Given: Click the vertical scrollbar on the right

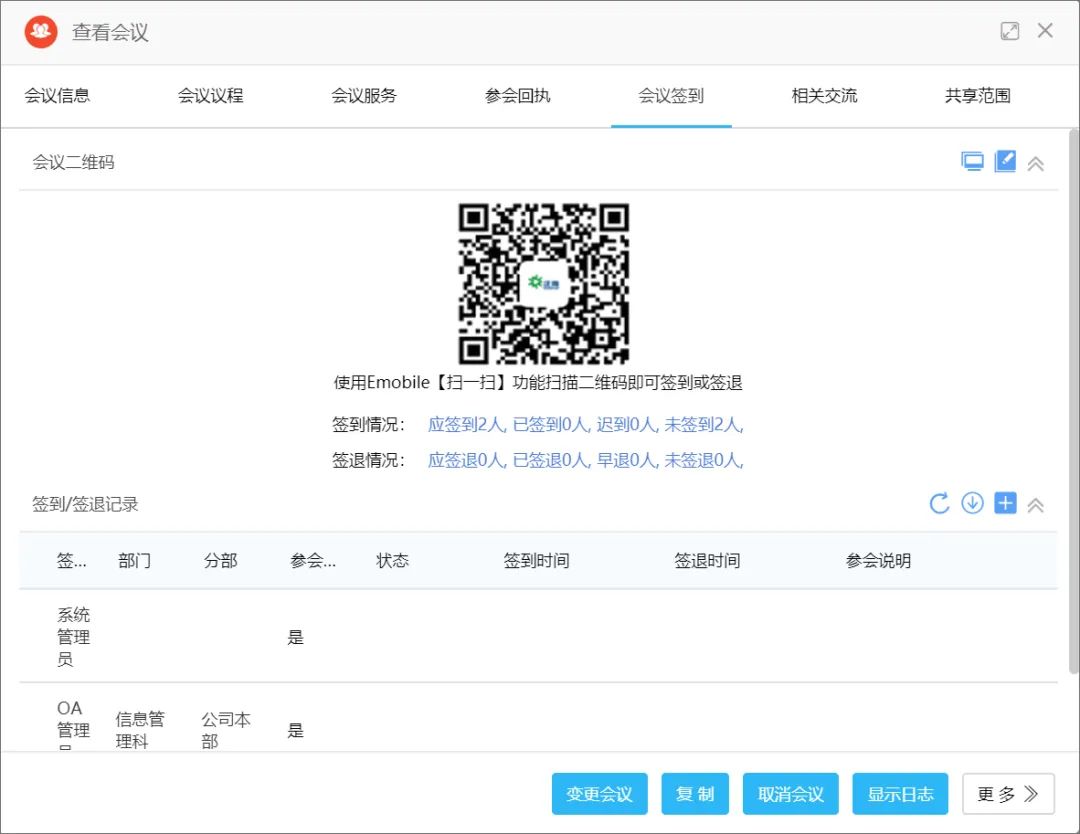Looking at the screenshot, I should point(1074,400).
